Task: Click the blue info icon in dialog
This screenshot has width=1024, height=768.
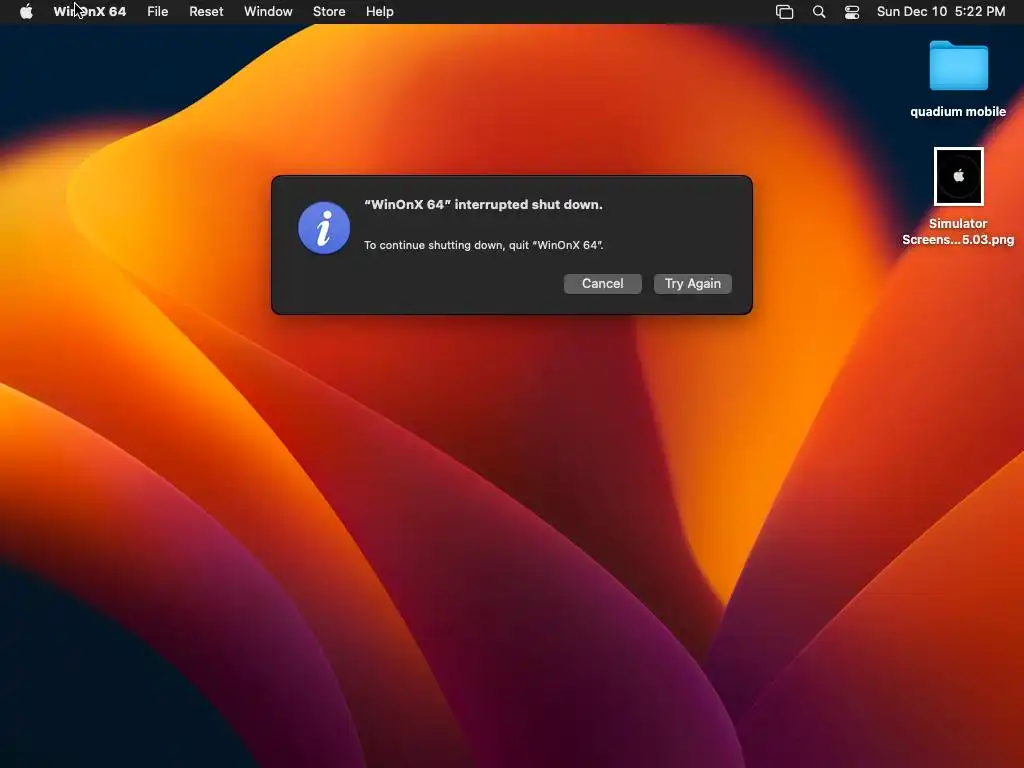Action: click(x=324, y=228)
